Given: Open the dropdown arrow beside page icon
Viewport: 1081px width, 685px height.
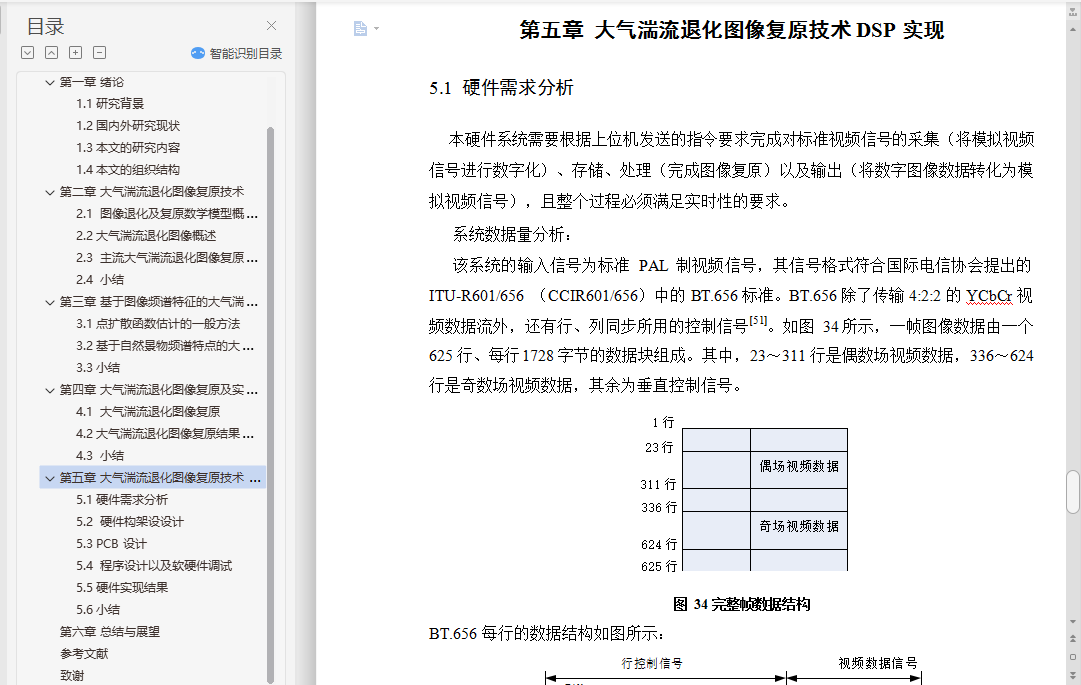Looking at the screenshot, I should point(376,29).
